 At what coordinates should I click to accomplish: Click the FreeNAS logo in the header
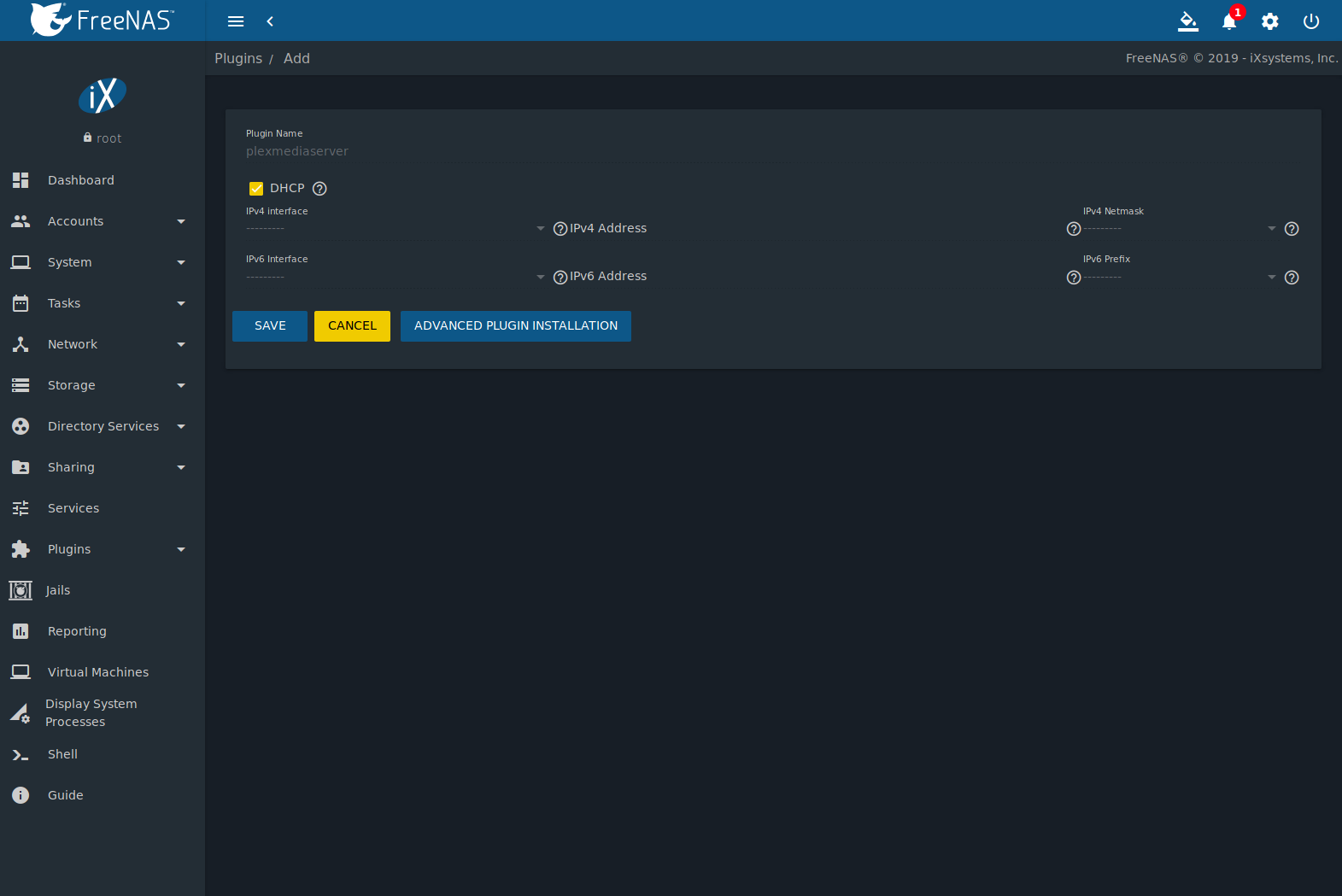click(103, 20)
